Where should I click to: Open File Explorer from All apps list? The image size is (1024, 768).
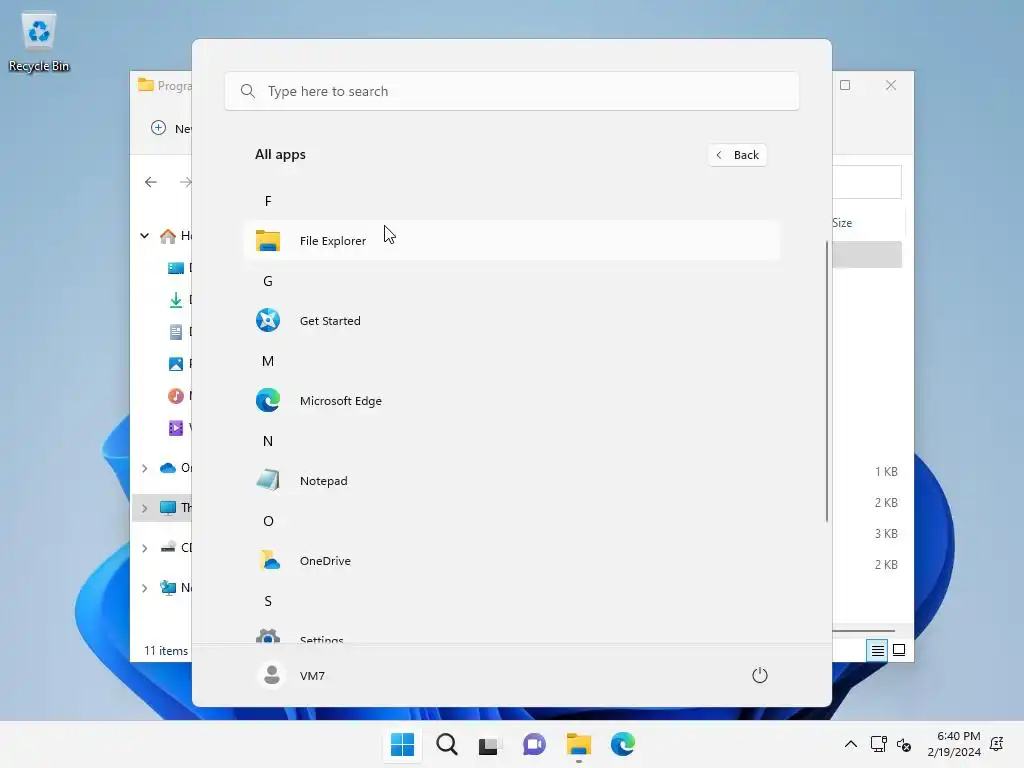tap(511, 240)
